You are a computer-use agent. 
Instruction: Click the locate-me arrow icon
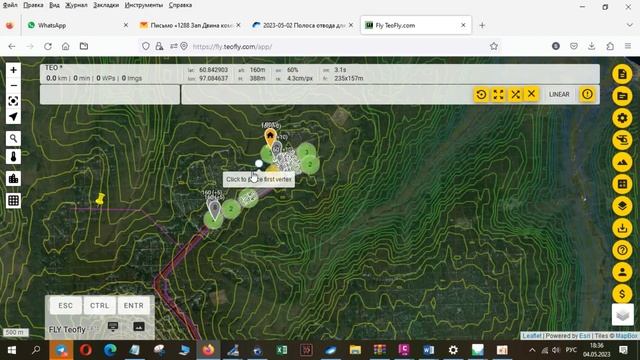tap(13, 117)
